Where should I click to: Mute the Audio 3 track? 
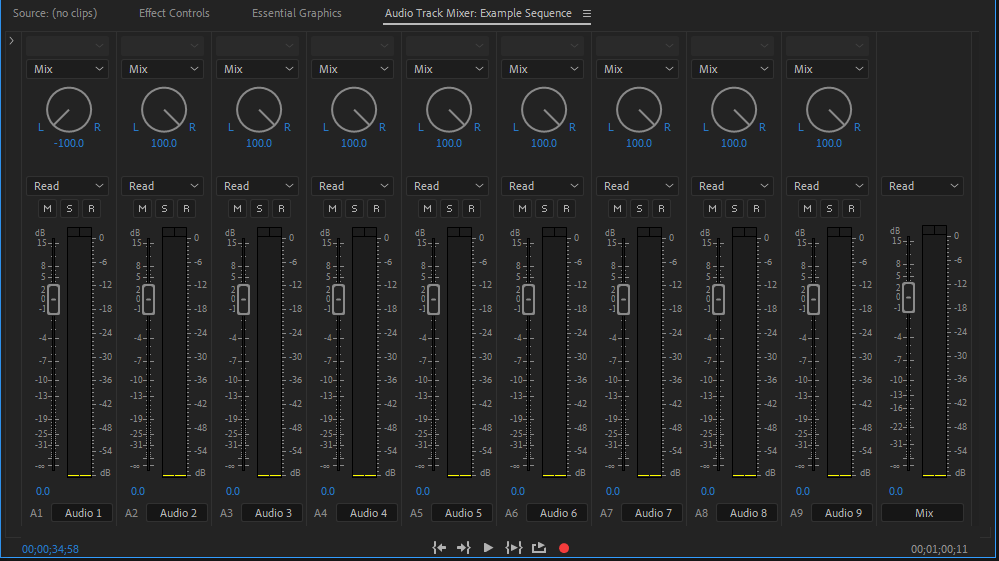coord(237,208)
